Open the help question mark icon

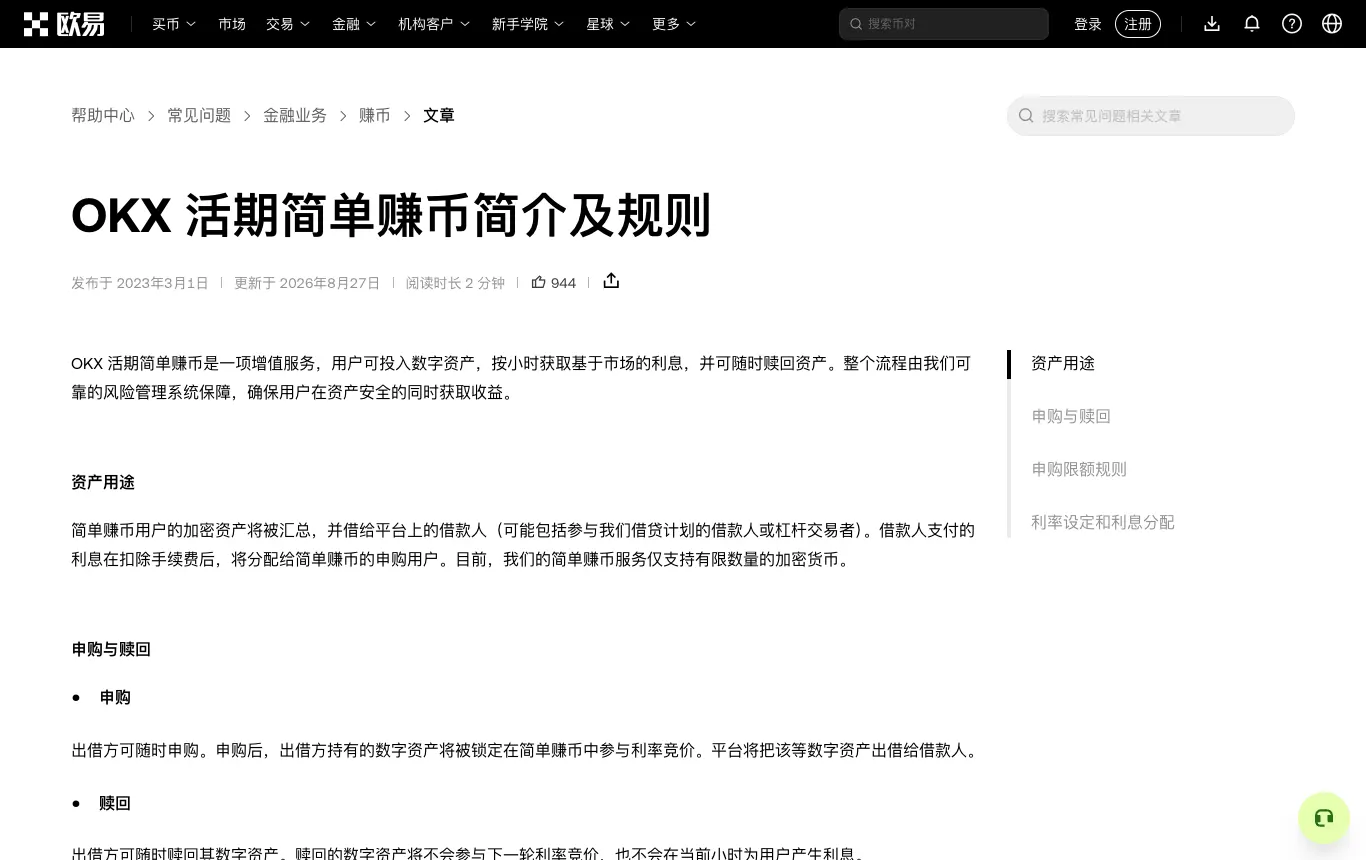(1292, 24)
